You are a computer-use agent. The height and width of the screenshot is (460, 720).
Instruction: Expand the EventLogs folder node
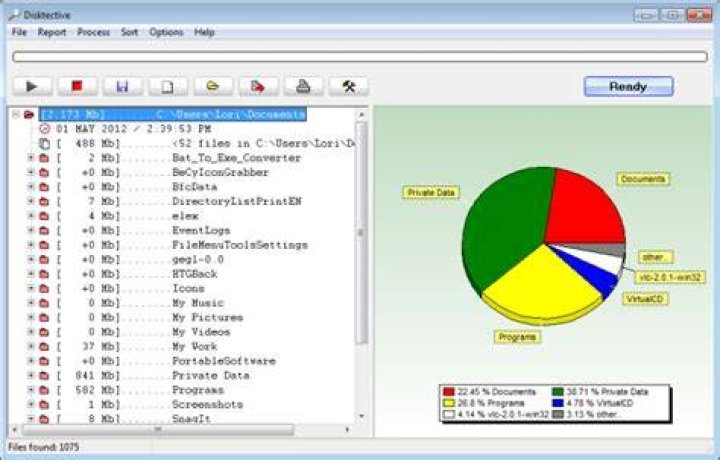click(x=31, y=230)
